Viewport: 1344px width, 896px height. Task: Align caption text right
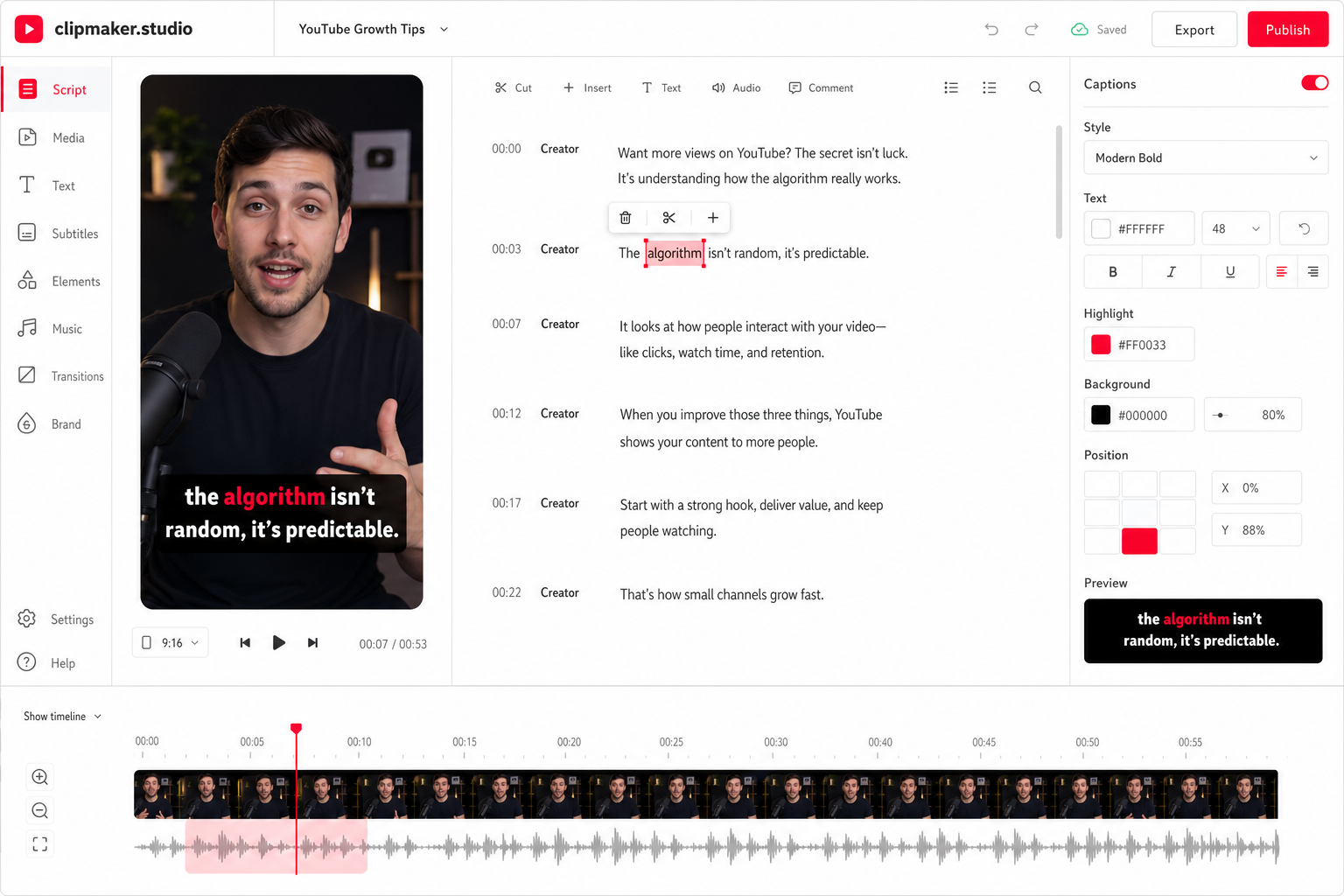(x=1313, y=272)
